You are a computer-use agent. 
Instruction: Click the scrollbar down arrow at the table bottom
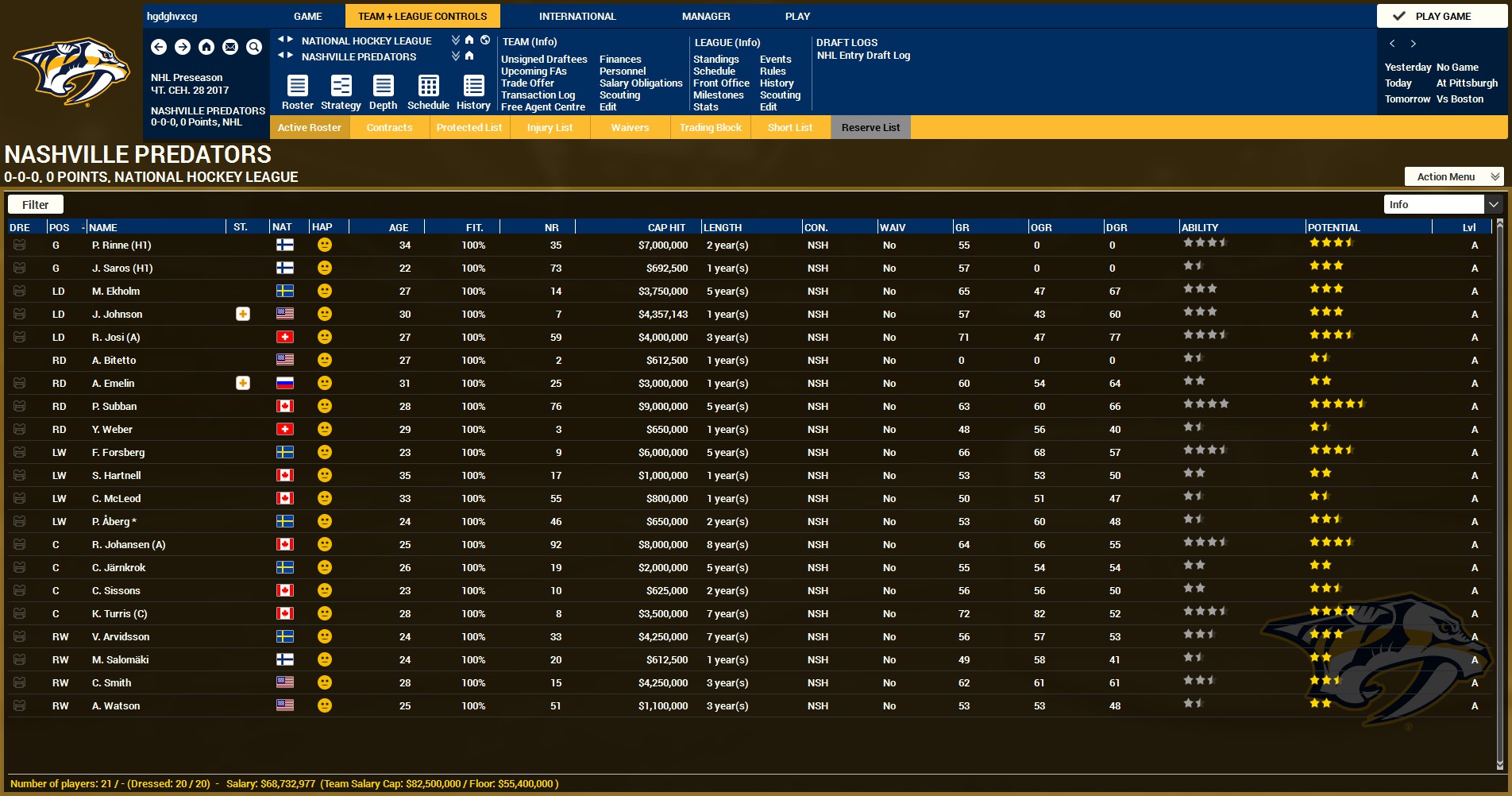pos(1499,765)
